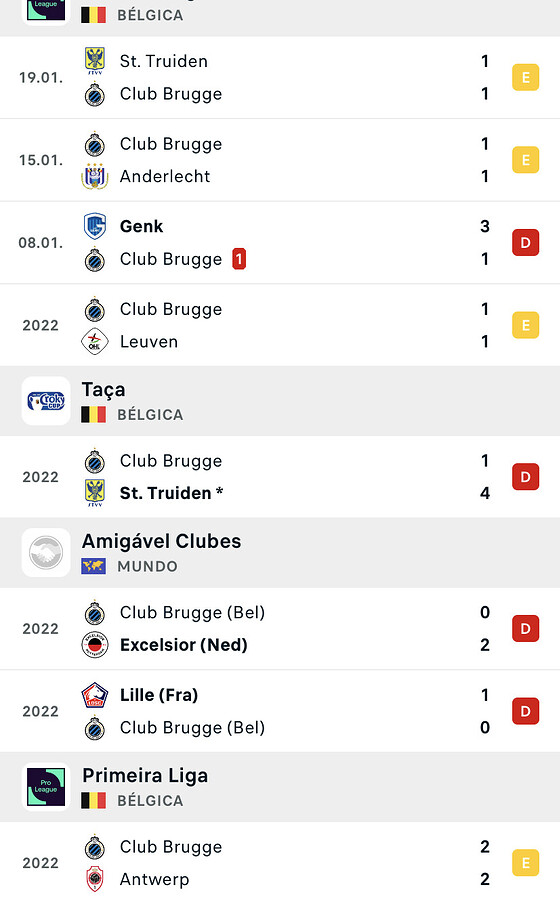Open the Club Brugge vs Antwerp match row
Screen dimensions: 560x900
point(280,863)
